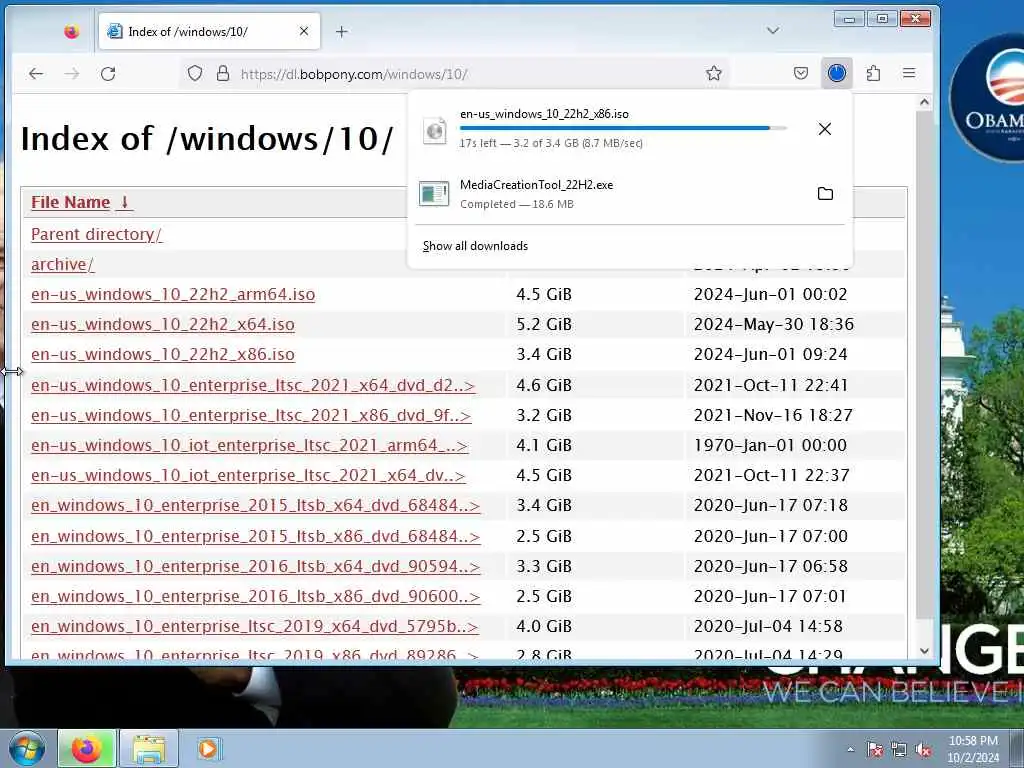
Task: Open the Windows Start orb
Action: (26, 748)
